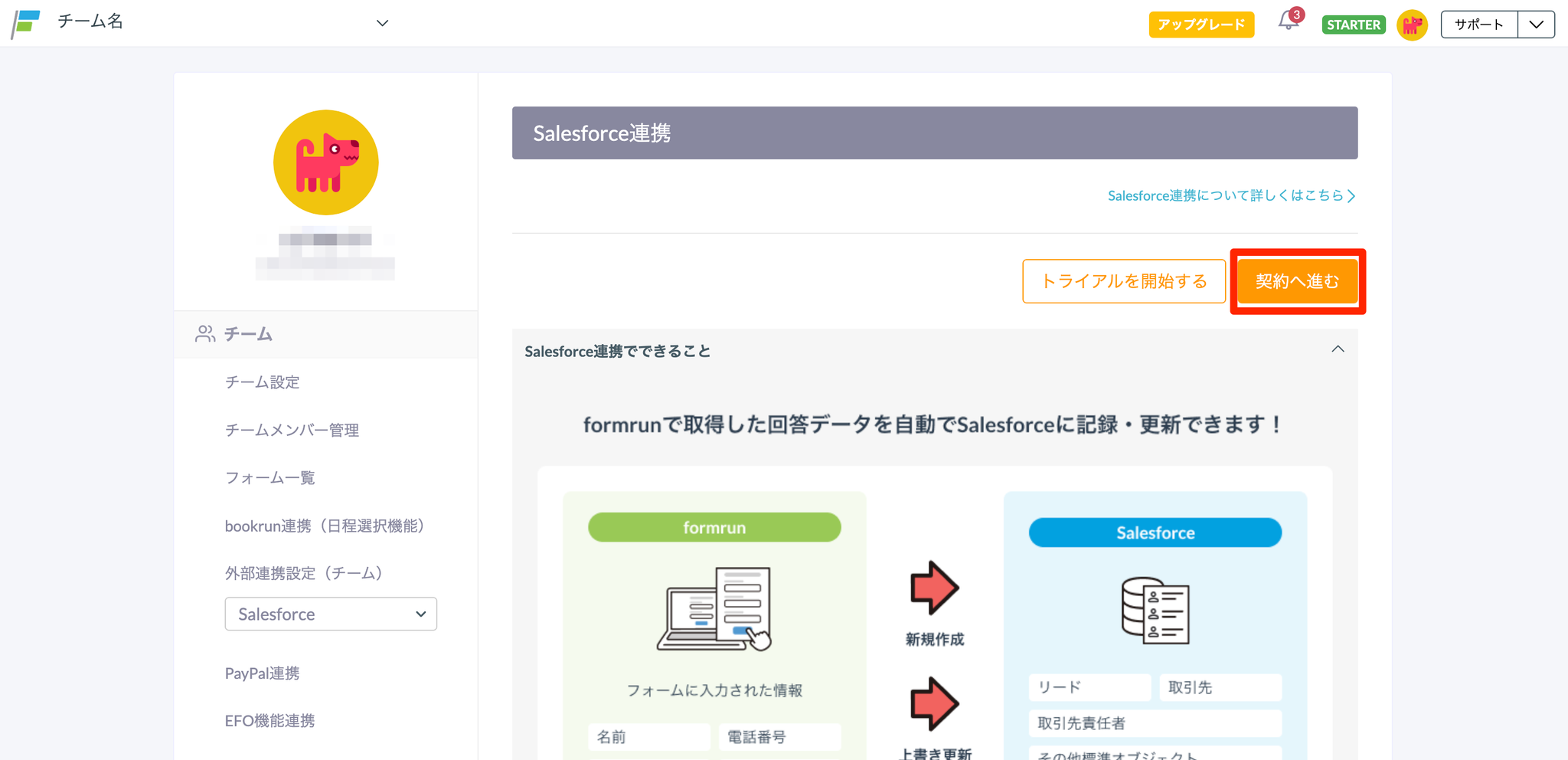Open the notification bell
Image resolution: width=1568 pixels, height=760 pixels.
pos(1289,21)
